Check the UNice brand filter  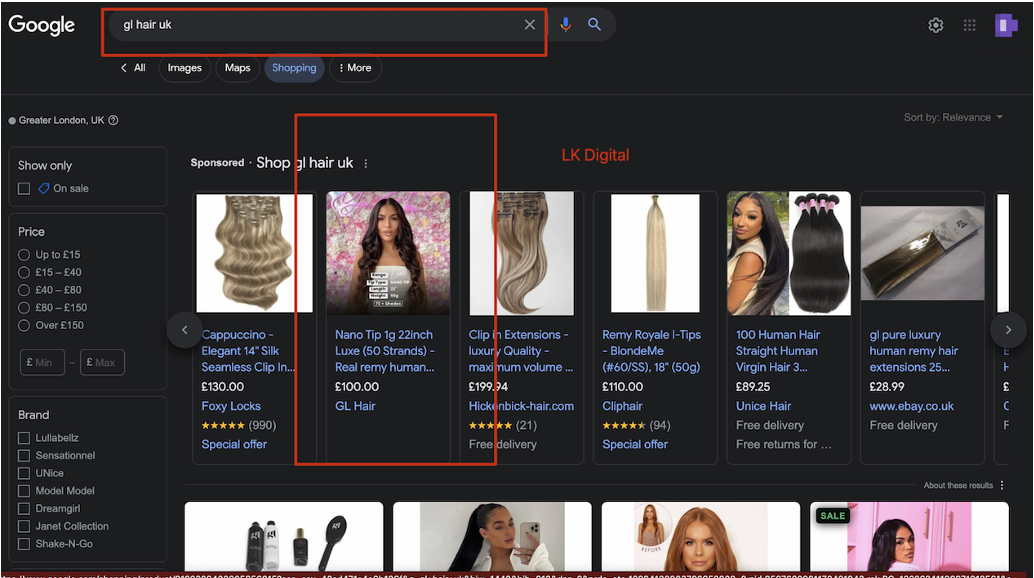[x=24, y=473]
